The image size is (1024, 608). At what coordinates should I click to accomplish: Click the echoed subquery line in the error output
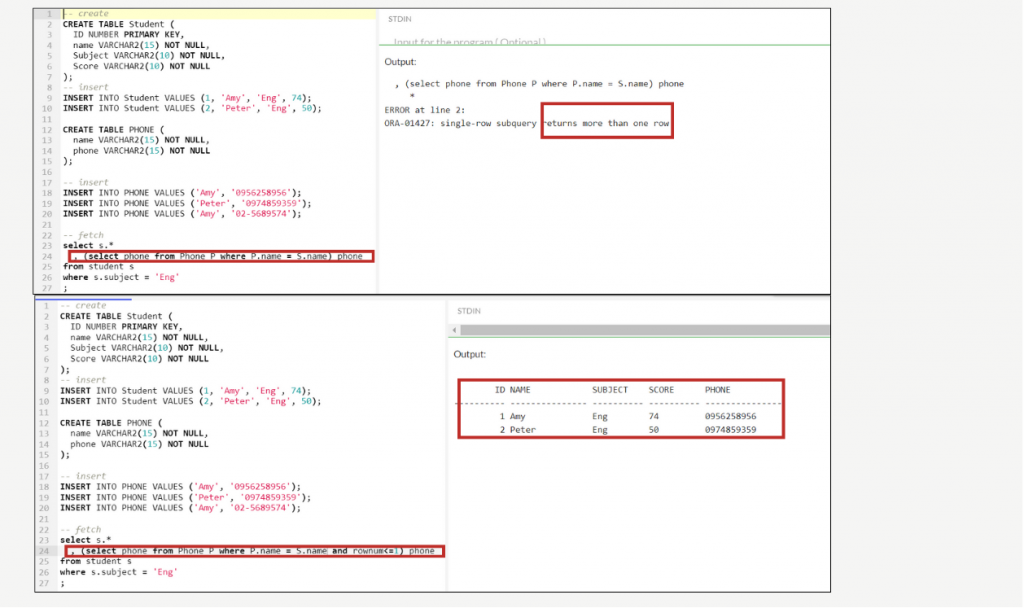point(539,84)
